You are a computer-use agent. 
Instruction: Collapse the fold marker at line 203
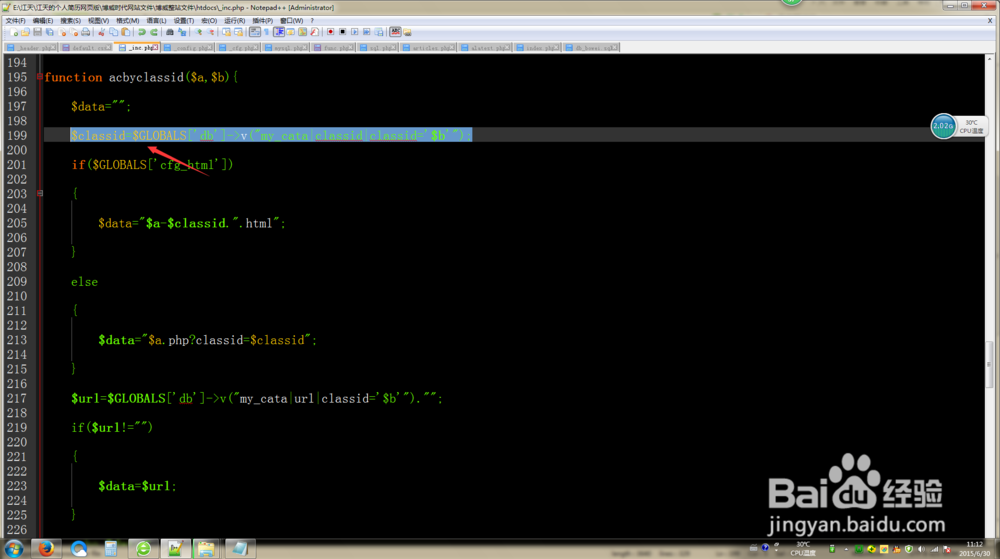click(x=40, y=193)
